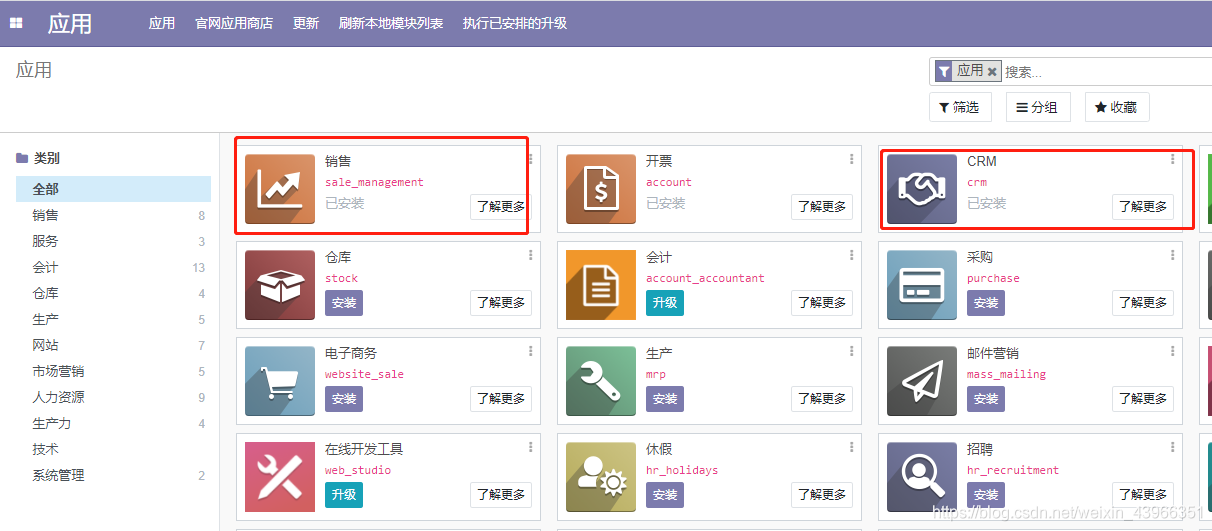The height and width of the screenshot is (531, 1212).
Task: Install the 采购 purchase module
Action: [x=986, y=303]
